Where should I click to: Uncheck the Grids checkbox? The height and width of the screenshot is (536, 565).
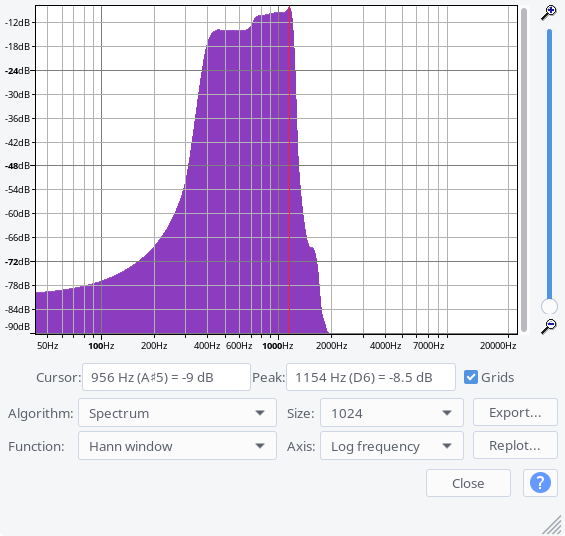pos(471,377)
